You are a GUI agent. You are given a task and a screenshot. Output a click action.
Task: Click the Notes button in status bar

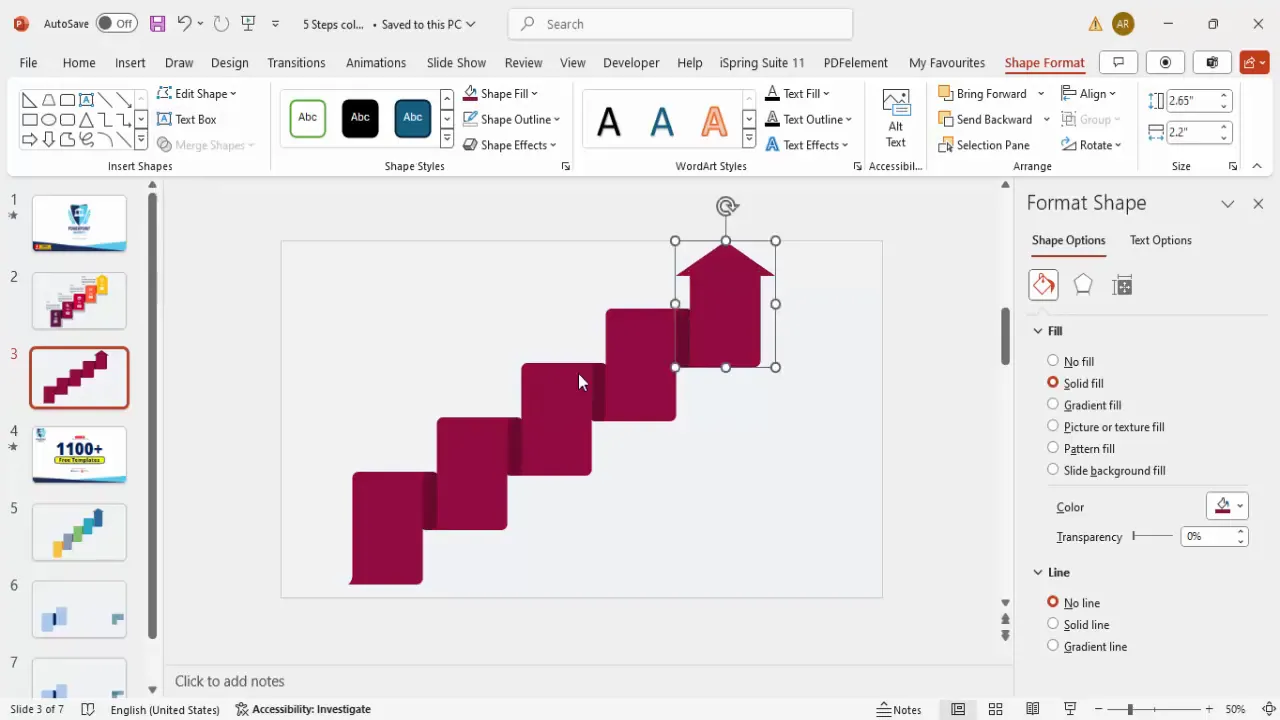tap(899, 709)
